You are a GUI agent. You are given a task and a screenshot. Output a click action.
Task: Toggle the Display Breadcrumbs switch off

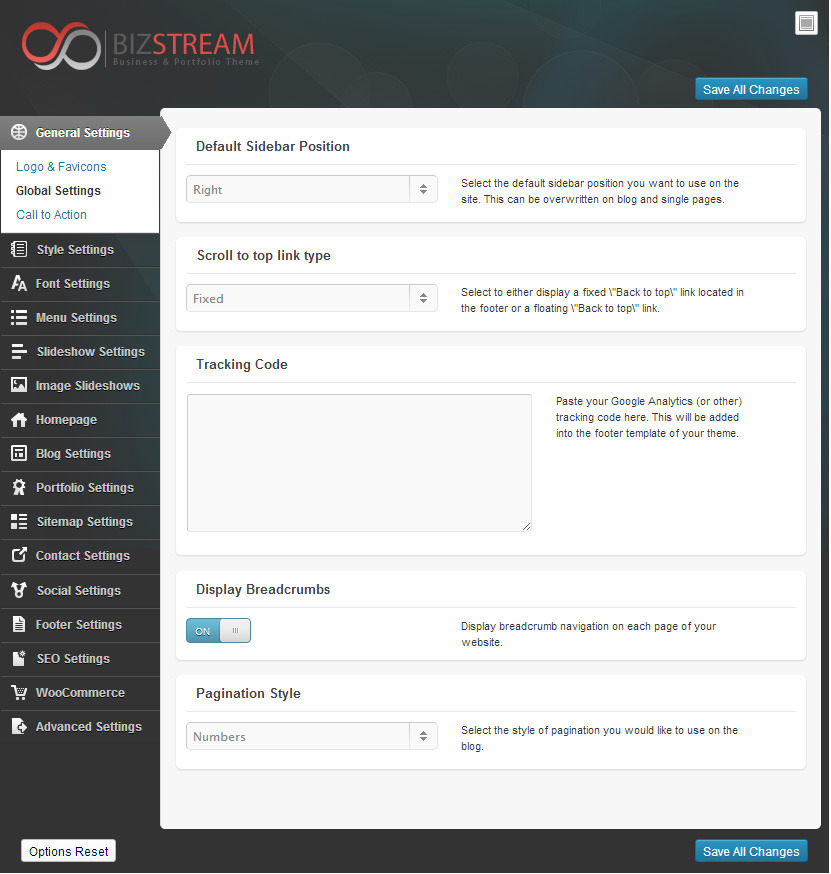tap(218, 631)
